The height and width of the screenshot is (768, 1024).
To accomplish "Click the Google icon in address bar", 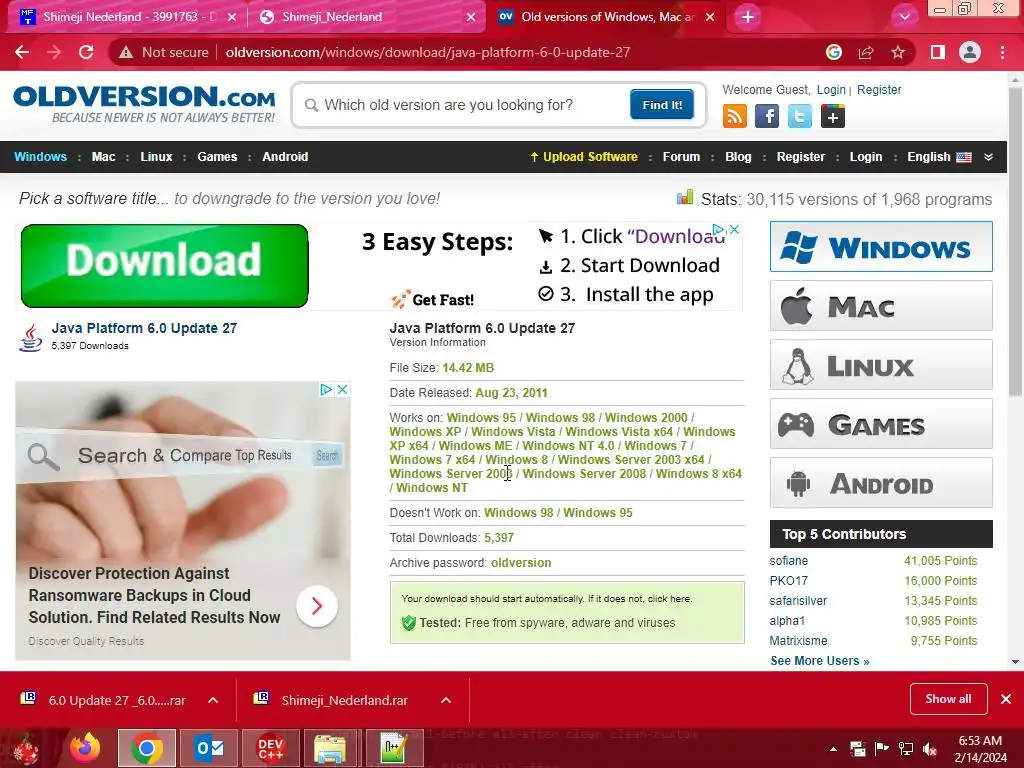I will 834,52.
